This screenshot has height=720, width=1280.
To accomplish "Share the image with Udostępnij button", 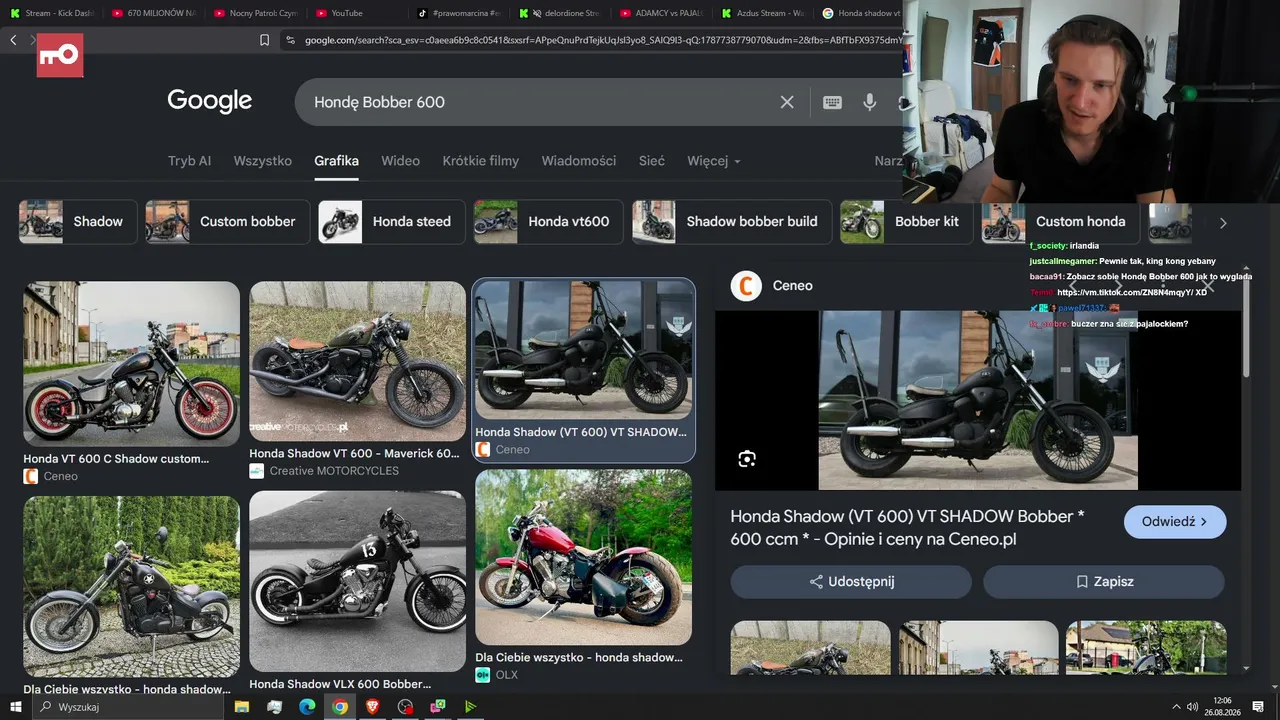I will pos(851,582).
